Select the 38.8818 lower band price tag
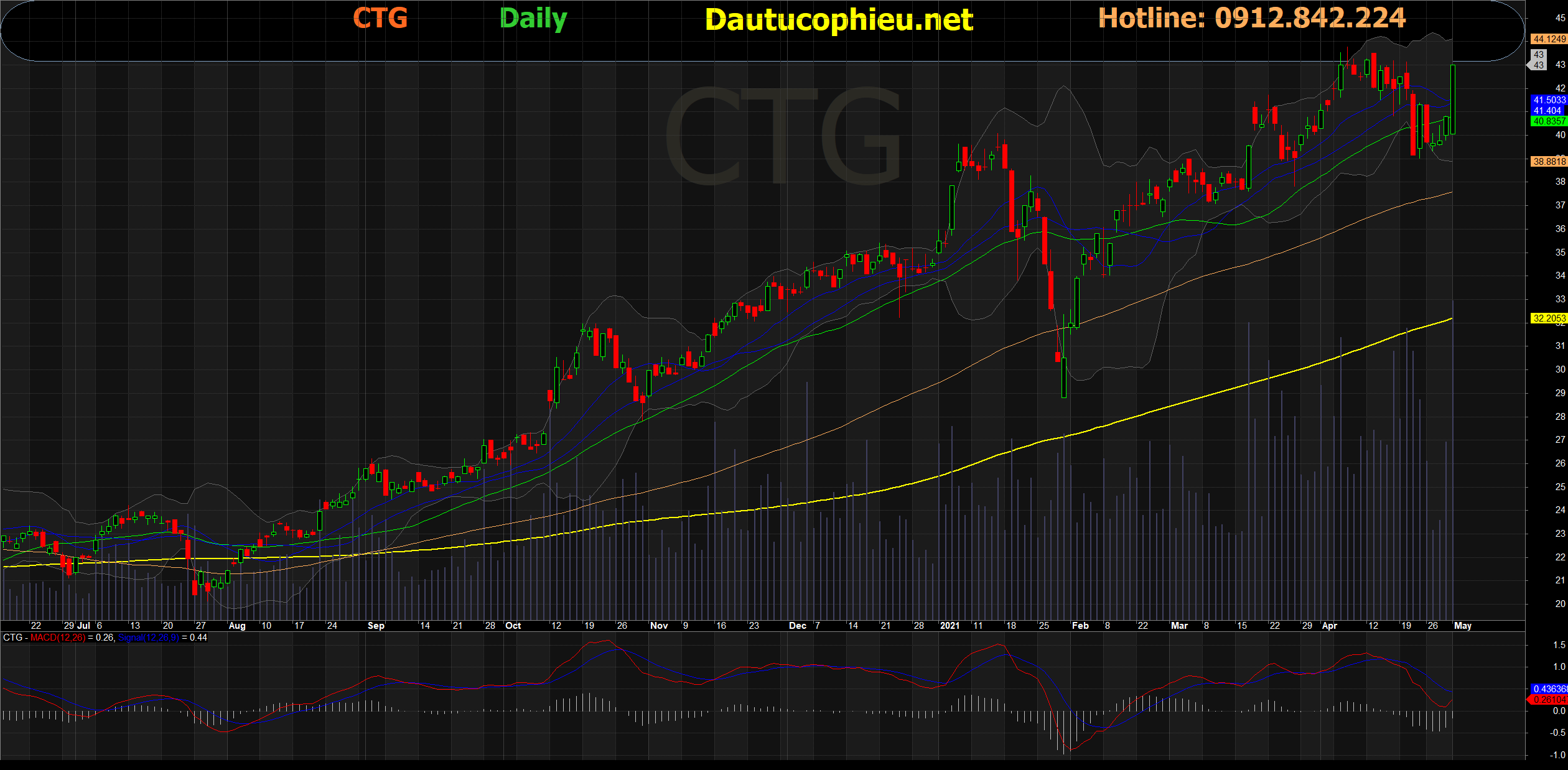Viewport: 1568px width, 770px height. 1548,162
